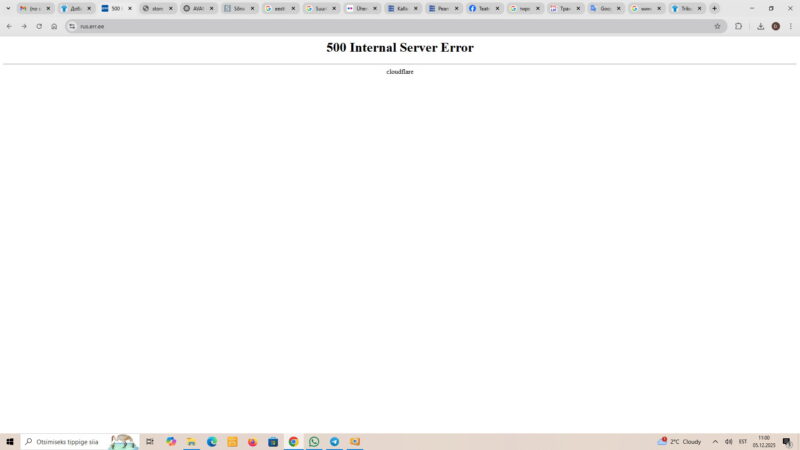This screenshot has height=450, width=800.
Task: Open a new tab with plus button
Action: (x=714, y=8)
